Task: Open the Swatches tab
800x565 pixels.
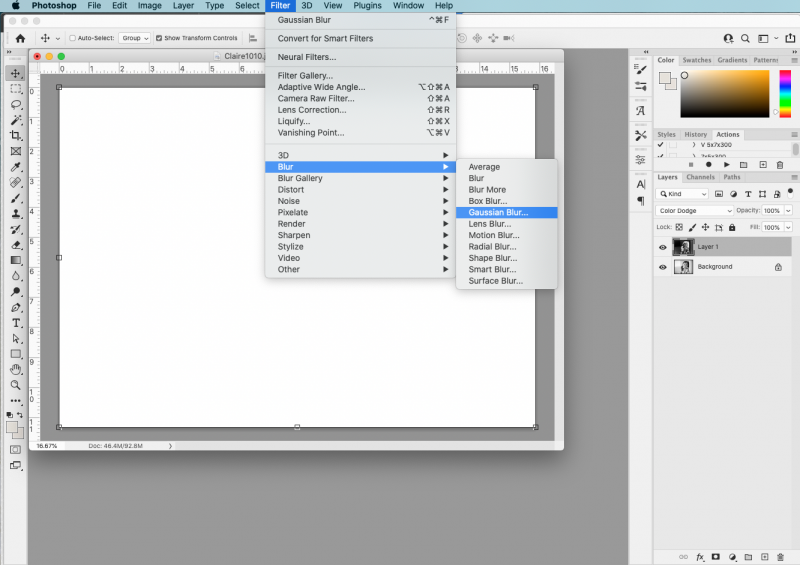Action: point(696,60)
